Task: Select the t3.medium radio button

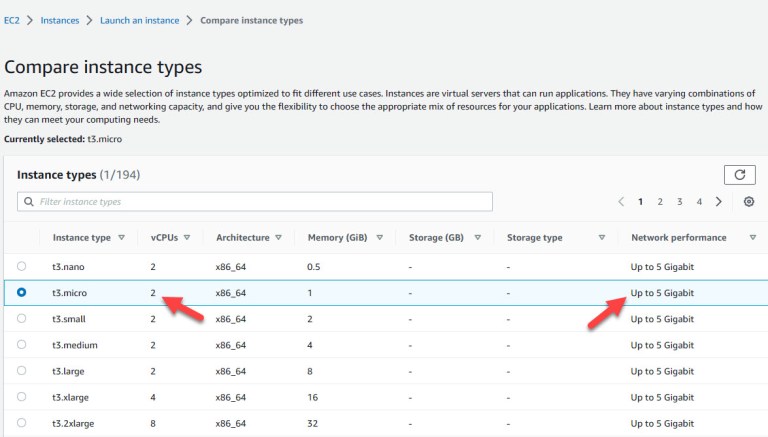Action: 21,344
